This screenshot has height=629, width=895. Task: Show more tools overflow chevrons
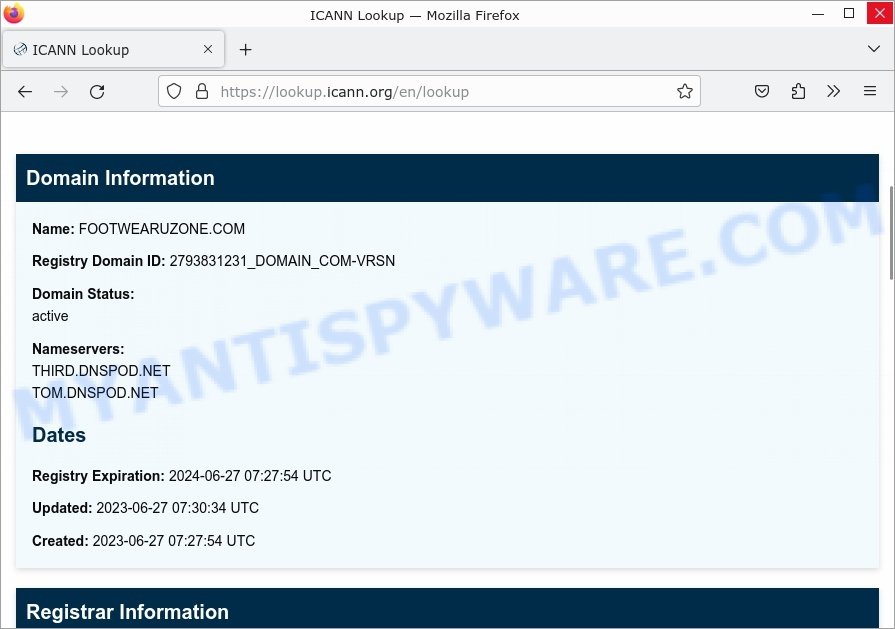833,91
